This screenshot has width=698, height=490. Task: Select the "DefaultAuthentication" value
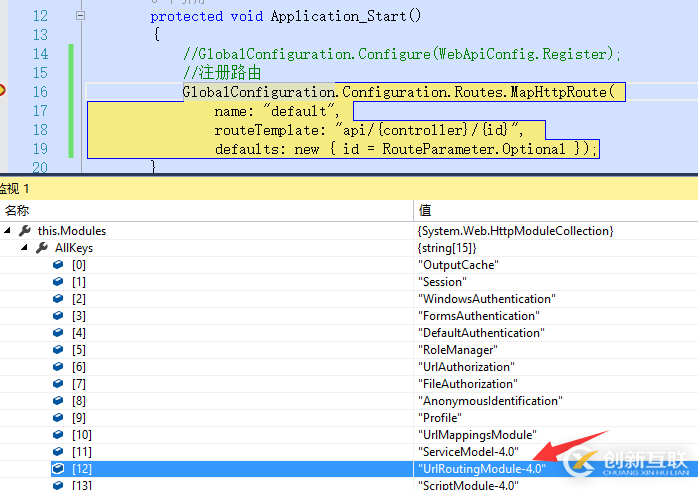(481, 332)
